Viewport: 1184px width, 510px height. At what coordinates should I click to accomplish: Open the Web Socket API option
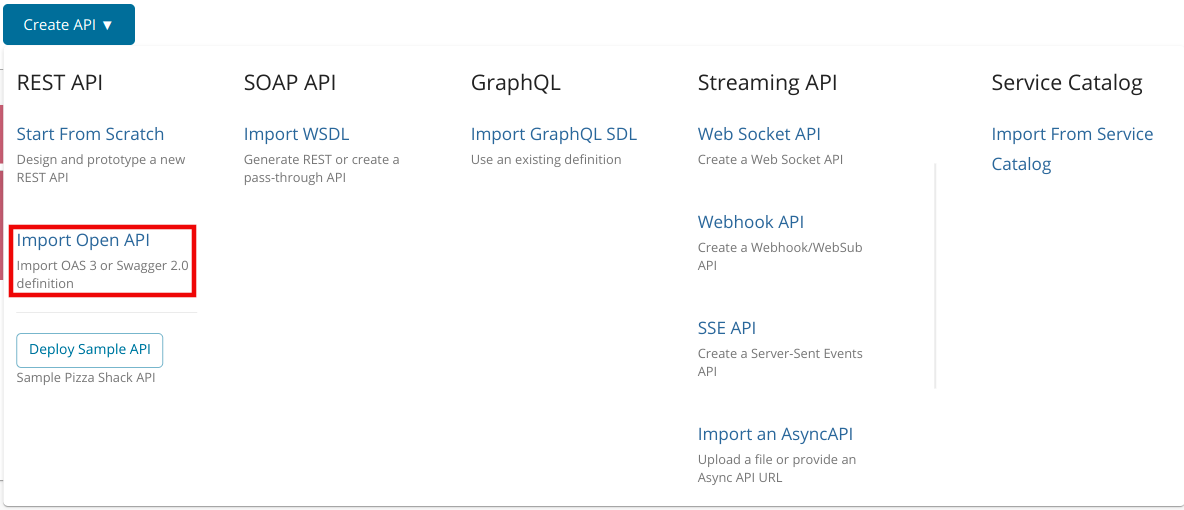[x=759, y=134]
